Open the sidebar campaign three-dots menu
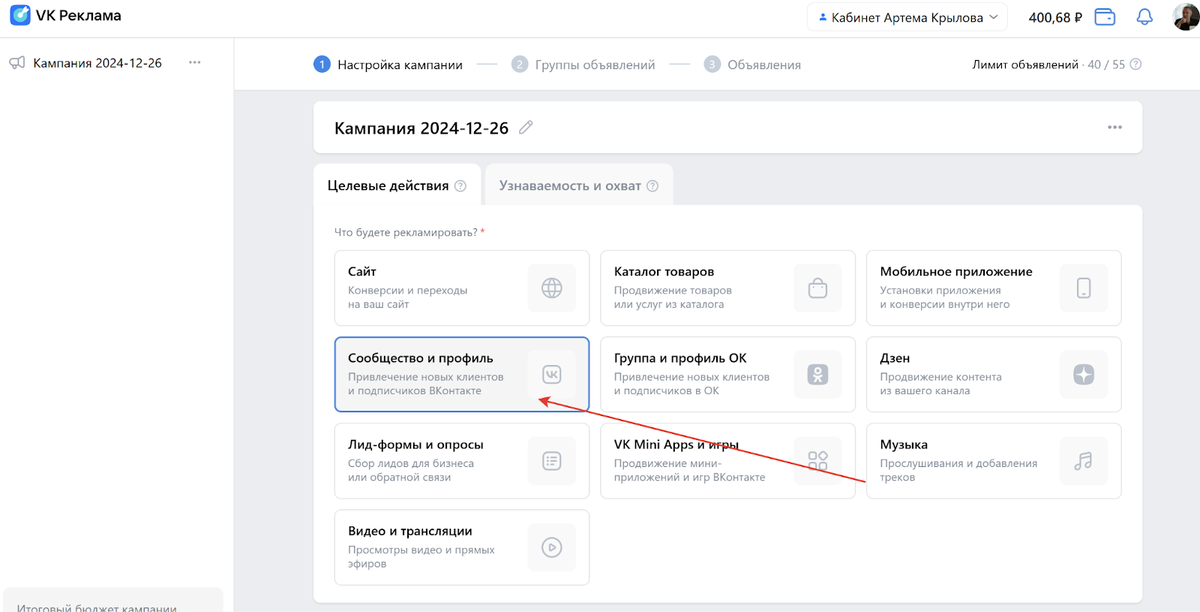1200x612 pixels. pos(195,63)
